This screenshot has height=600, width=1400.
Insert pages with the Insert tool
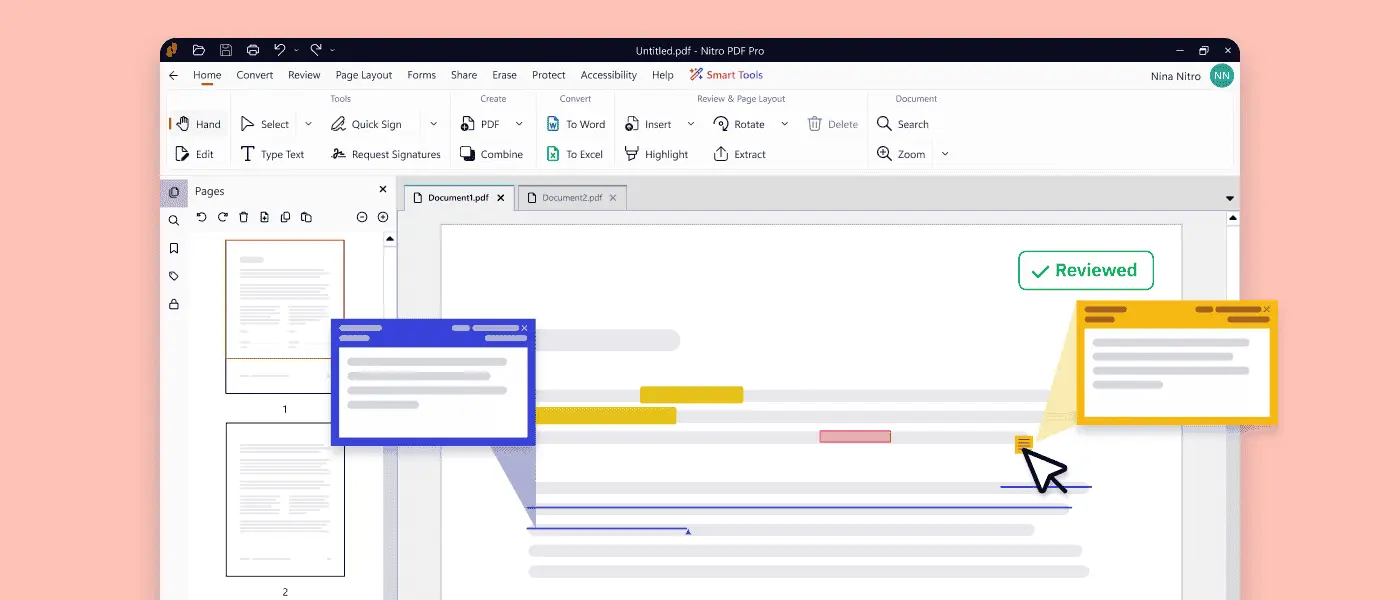click(x=648, y=124)
